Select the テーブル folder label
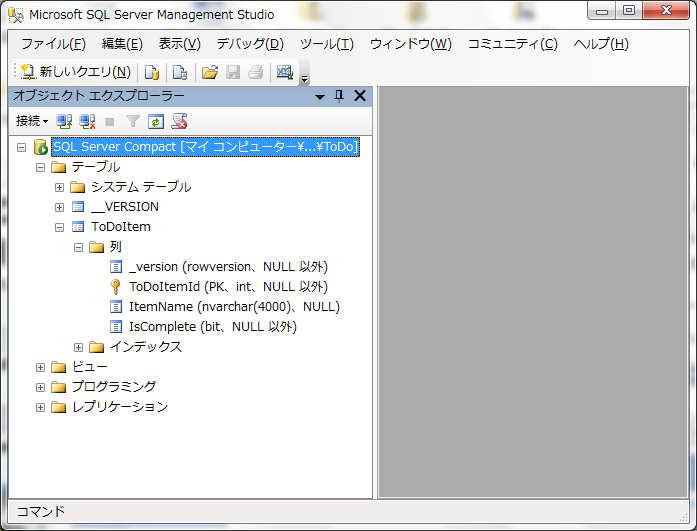697x531 pixels. (96, 167)
